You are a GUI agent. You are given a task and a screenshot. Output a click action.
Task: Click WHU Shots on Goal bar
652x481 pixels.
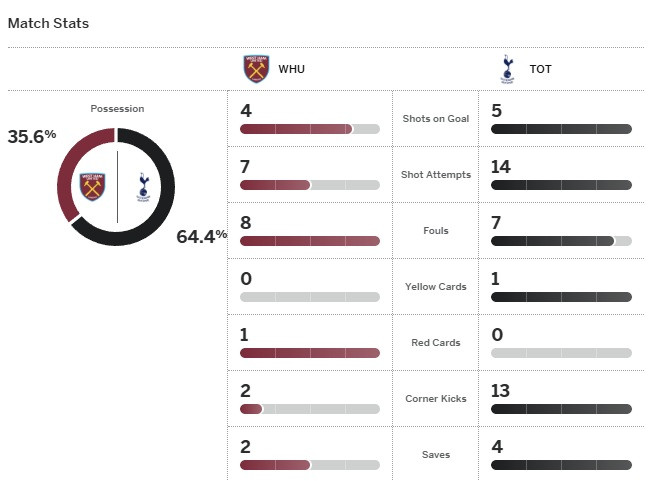(310, 129)
